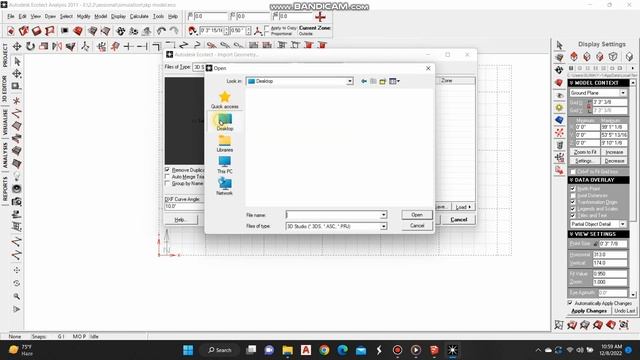Go back to last folder visited
The image size is (640, 360).
(364, 81)
